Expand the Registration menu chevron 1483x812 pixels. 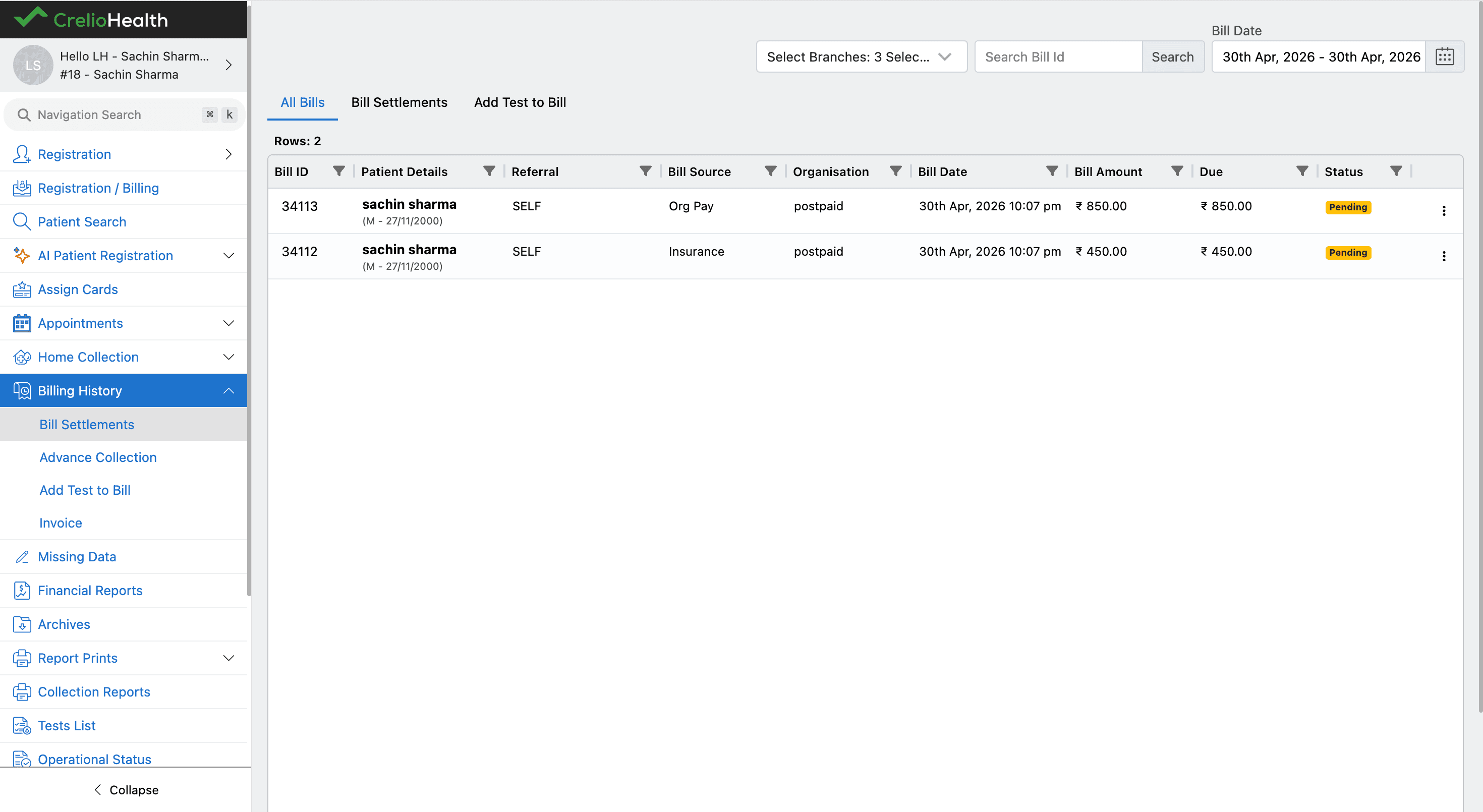(229, 154)
